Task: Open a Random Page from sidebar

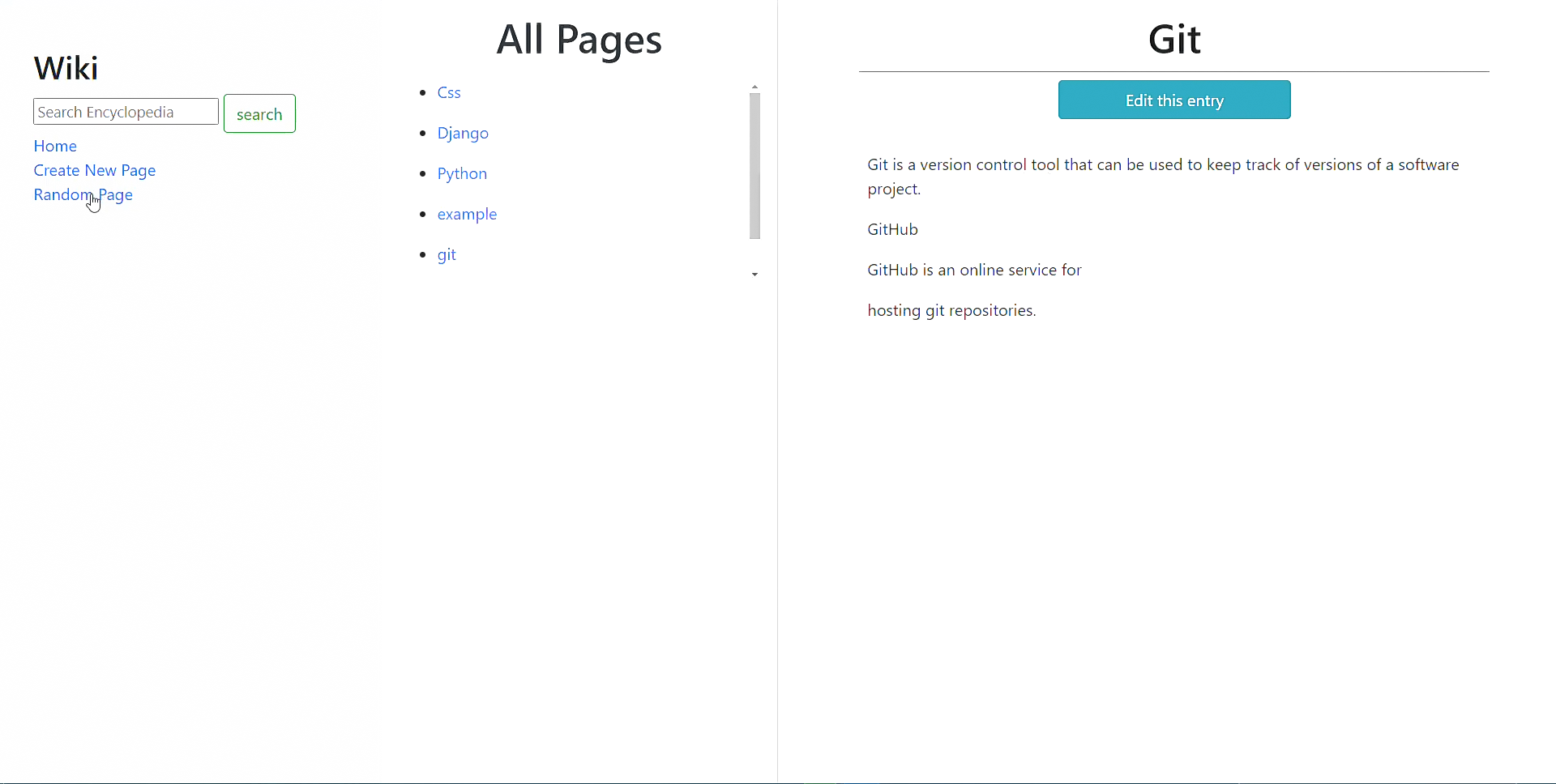Action: [83, 194]
